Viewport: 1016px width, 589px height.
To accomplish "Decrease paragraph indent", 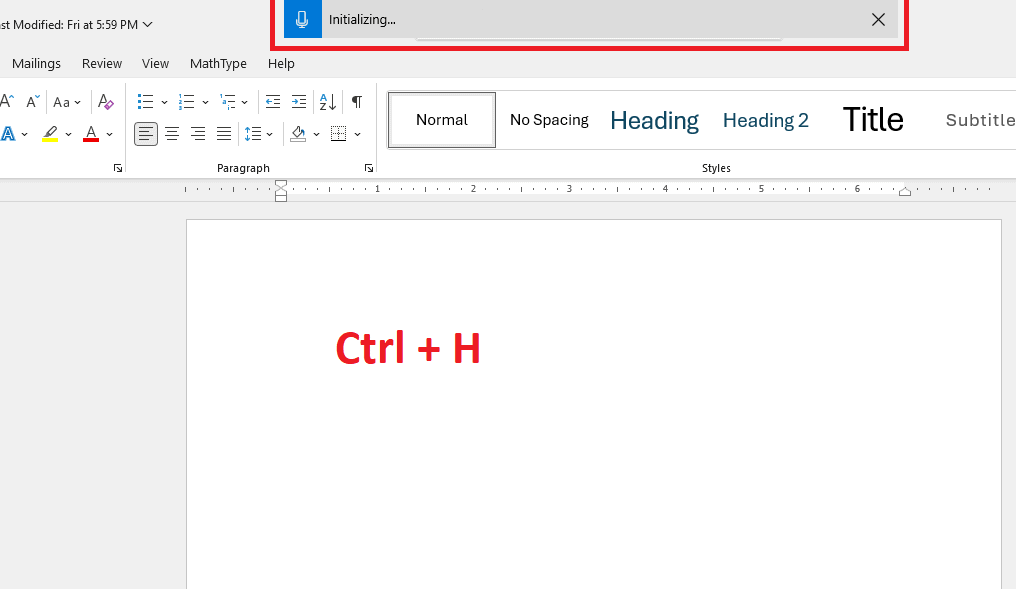I will 273,102.
